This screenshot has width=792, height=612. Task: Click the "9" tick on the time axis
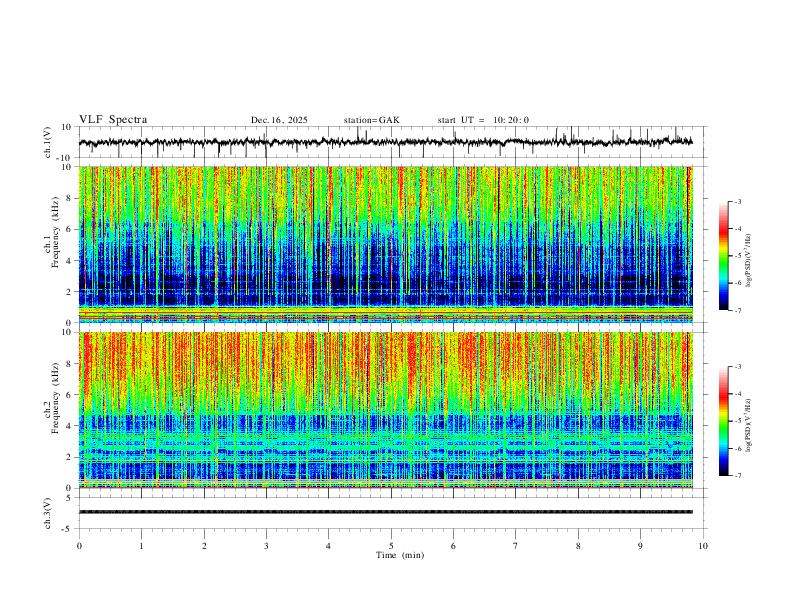point(640,546)
